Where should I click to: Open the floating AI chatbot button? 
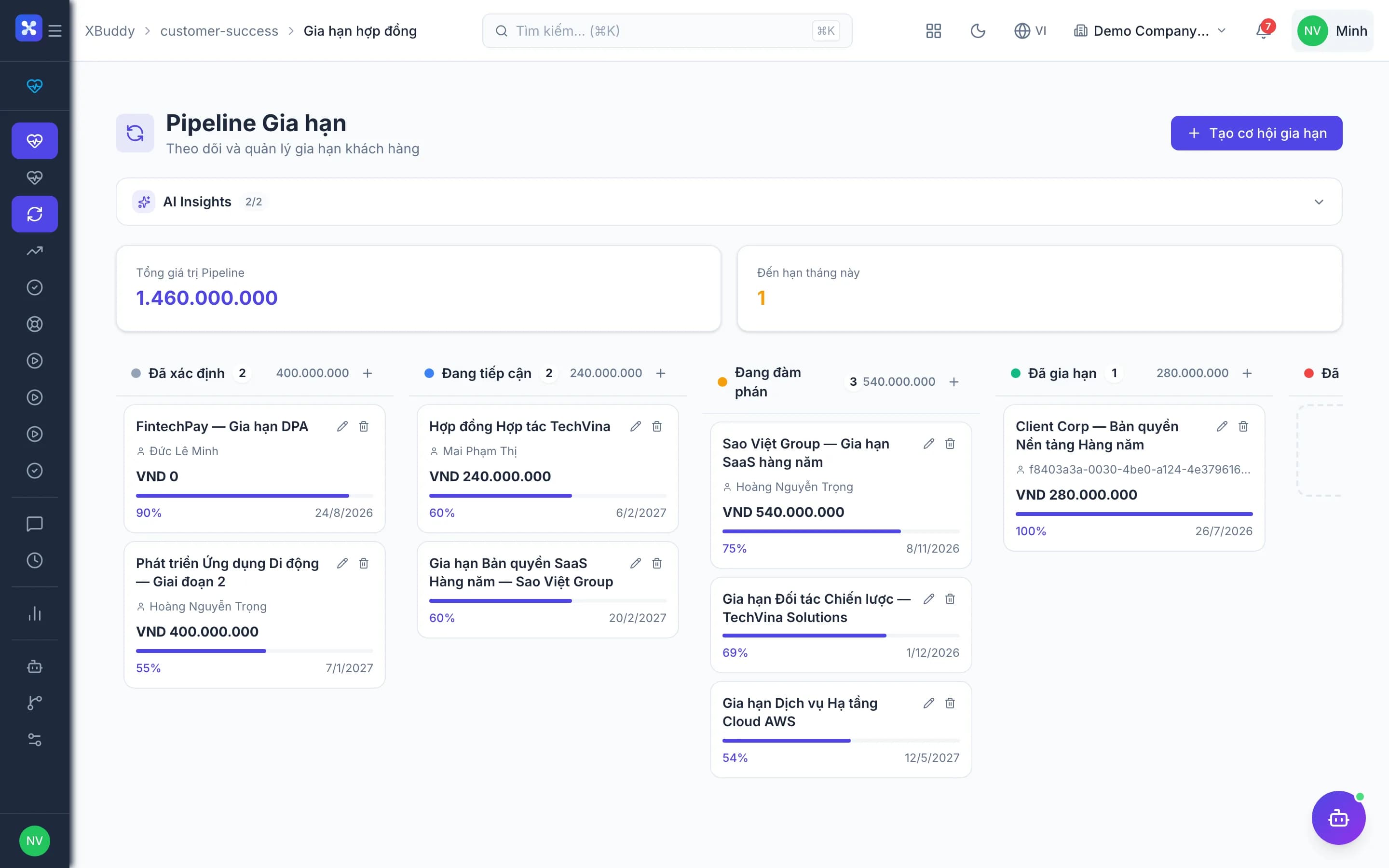1338,818
